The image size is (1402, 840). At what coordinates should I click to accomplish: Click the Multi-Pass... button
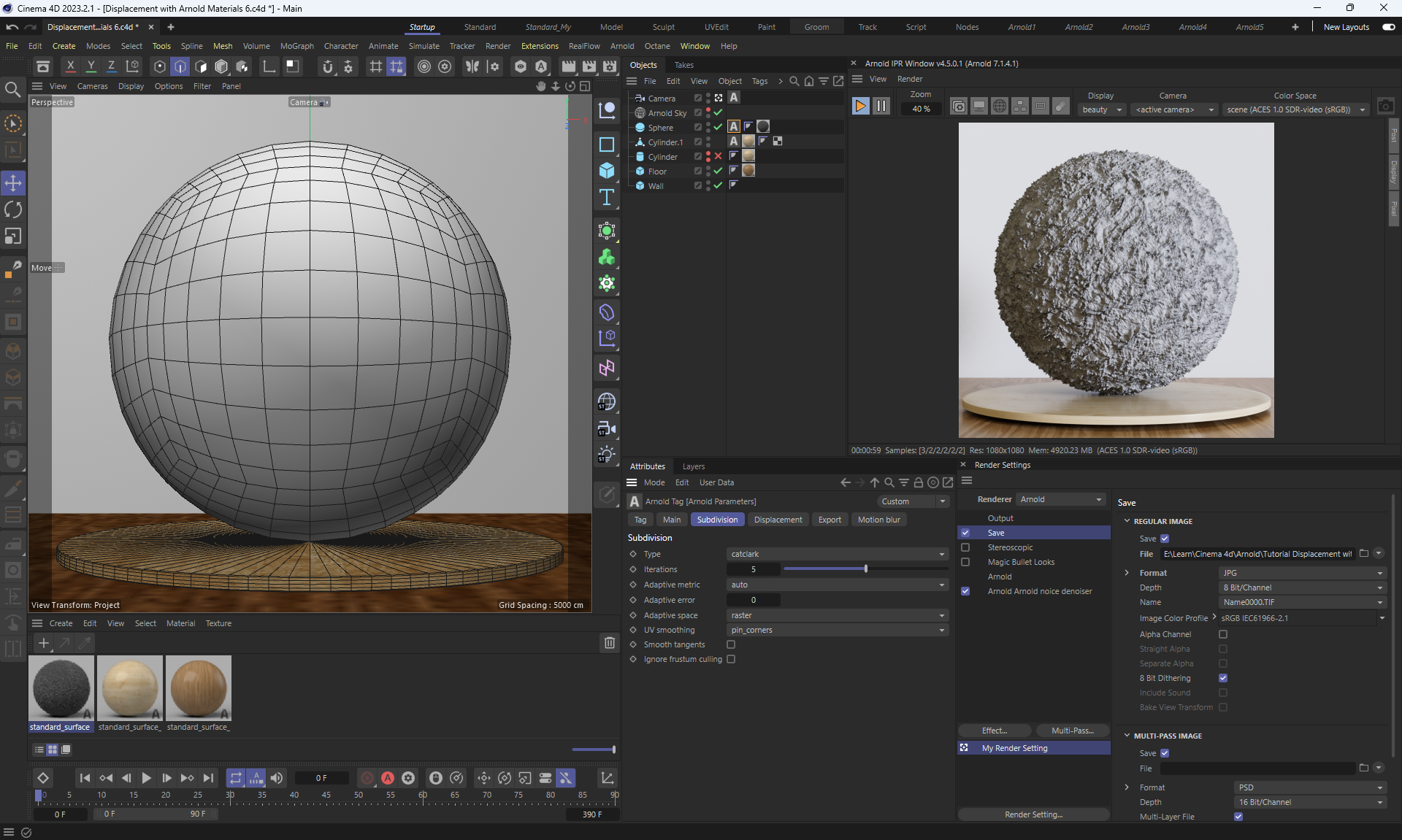click(1072, 731)
